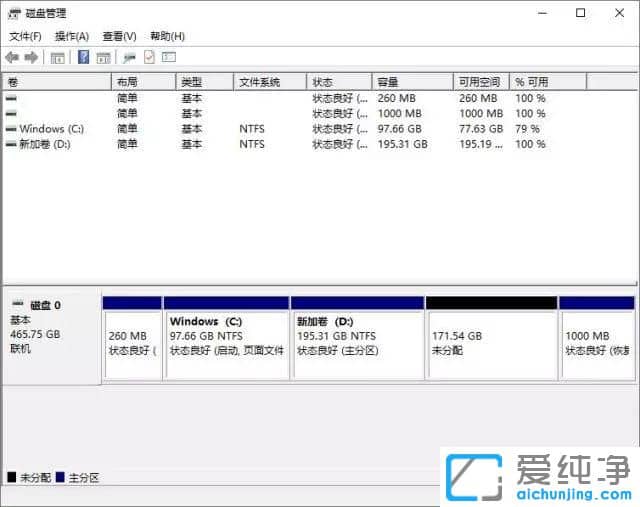Click the 磁盘 0 disk label panel
Viewport: 640px width, 507px height.
52,335
